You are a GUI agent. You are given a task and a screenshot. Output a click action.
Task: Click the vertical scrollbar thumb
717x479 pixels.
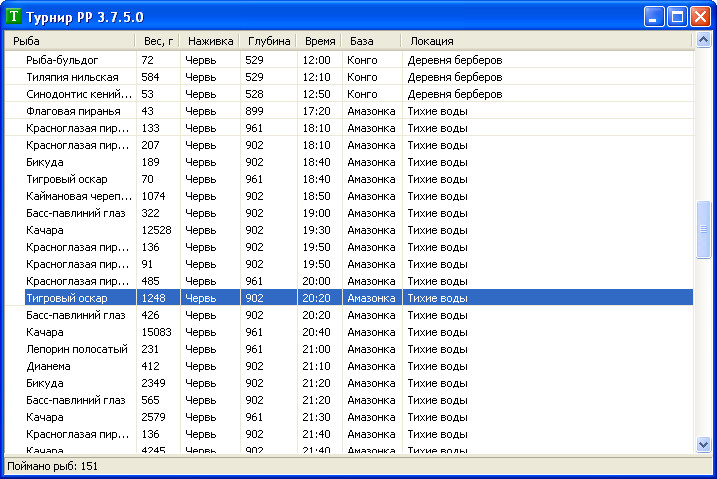[x=703, y=229]
